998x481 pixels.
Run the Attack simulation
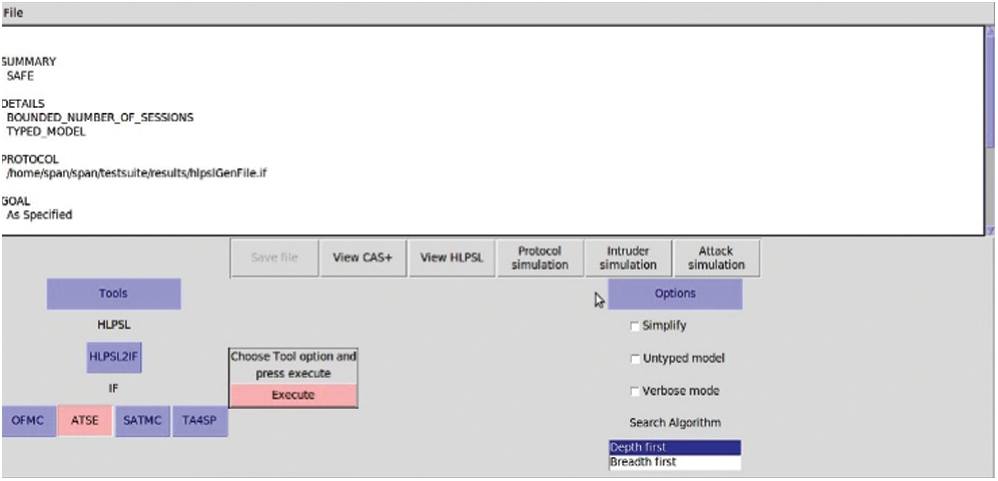[716, 258]
